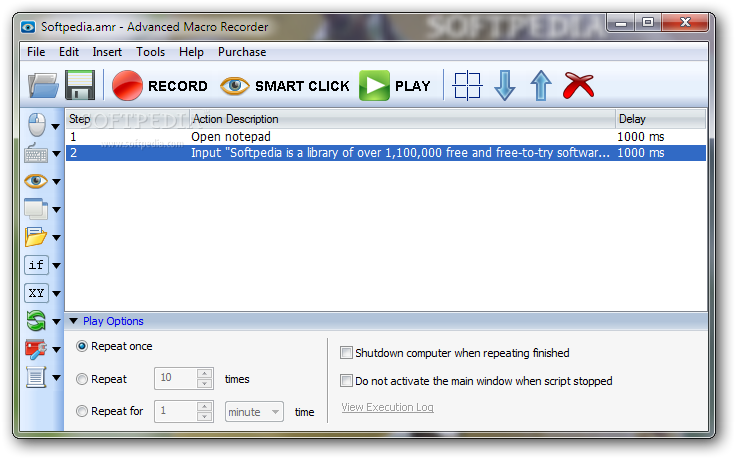Click the repeat times count field showing 10
The width and height of the screenshot is (736, 459).
click(176, 378)
